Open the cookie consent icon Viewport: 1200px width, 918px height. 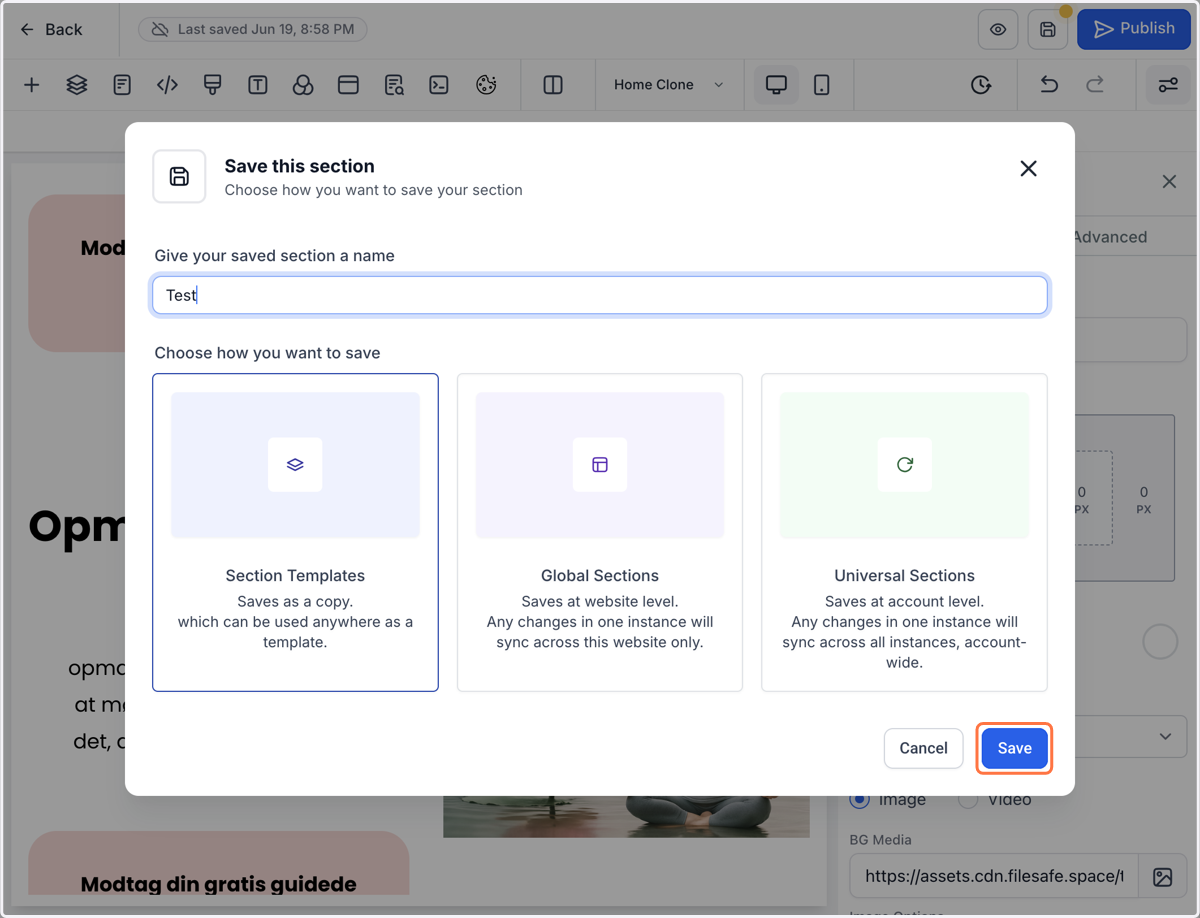coord(486,85)
